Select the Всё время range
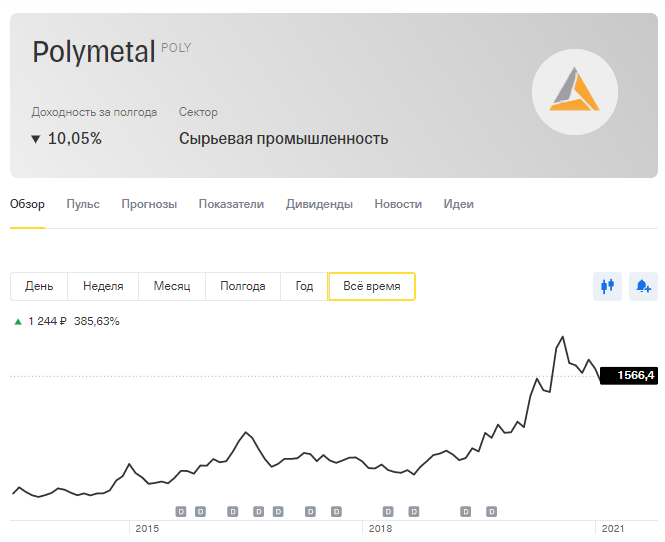This screenshot has height=542, width=665. coord(372,286)
